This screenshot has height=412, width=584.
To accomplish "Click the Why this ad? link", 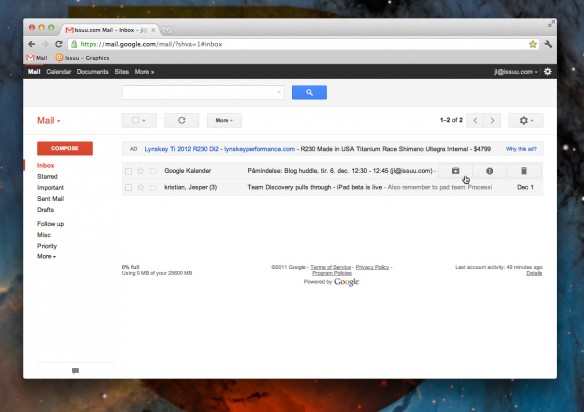I will click(521, 149).
